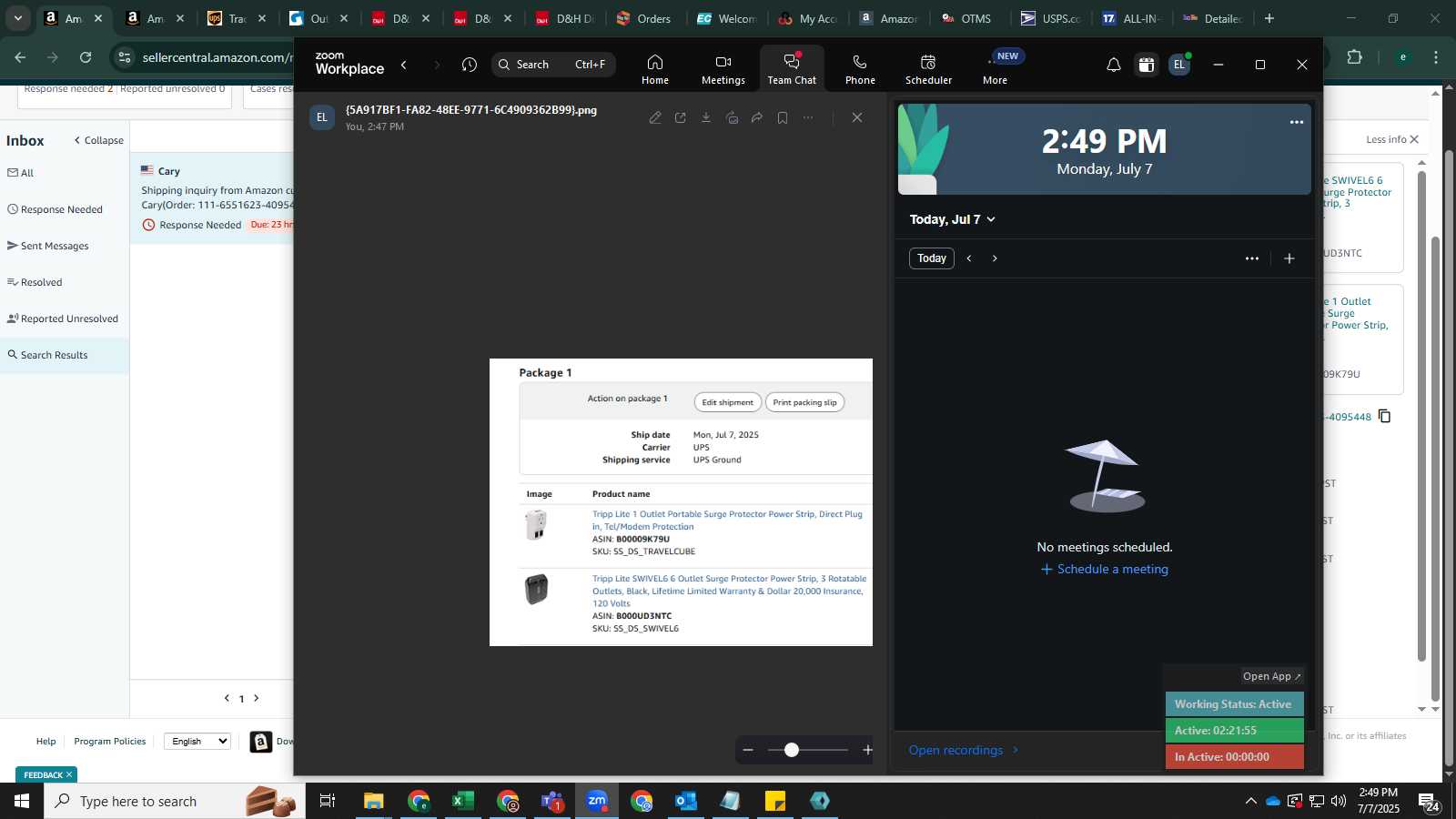This screenshot has width=1456, height=819.
Task: Select All messages in Inbox
Action: [20, 173]
